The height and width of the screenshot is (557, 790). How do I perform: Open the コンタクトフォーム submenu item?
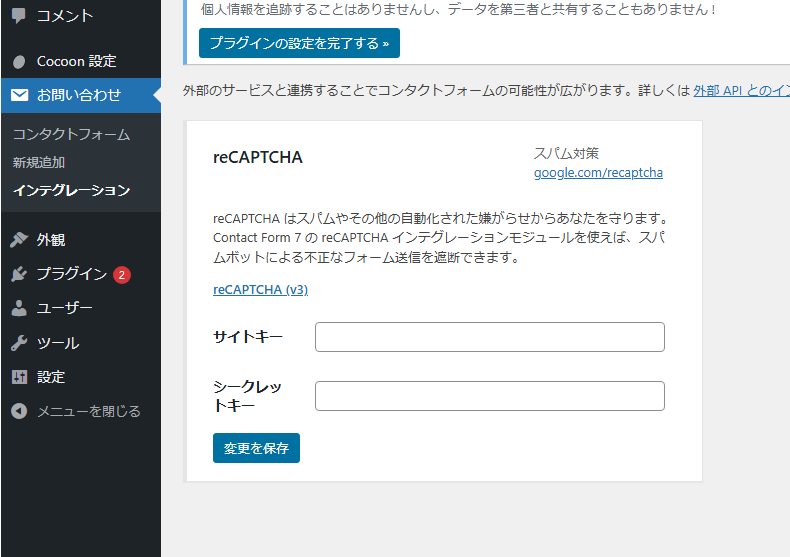point(71,134)
